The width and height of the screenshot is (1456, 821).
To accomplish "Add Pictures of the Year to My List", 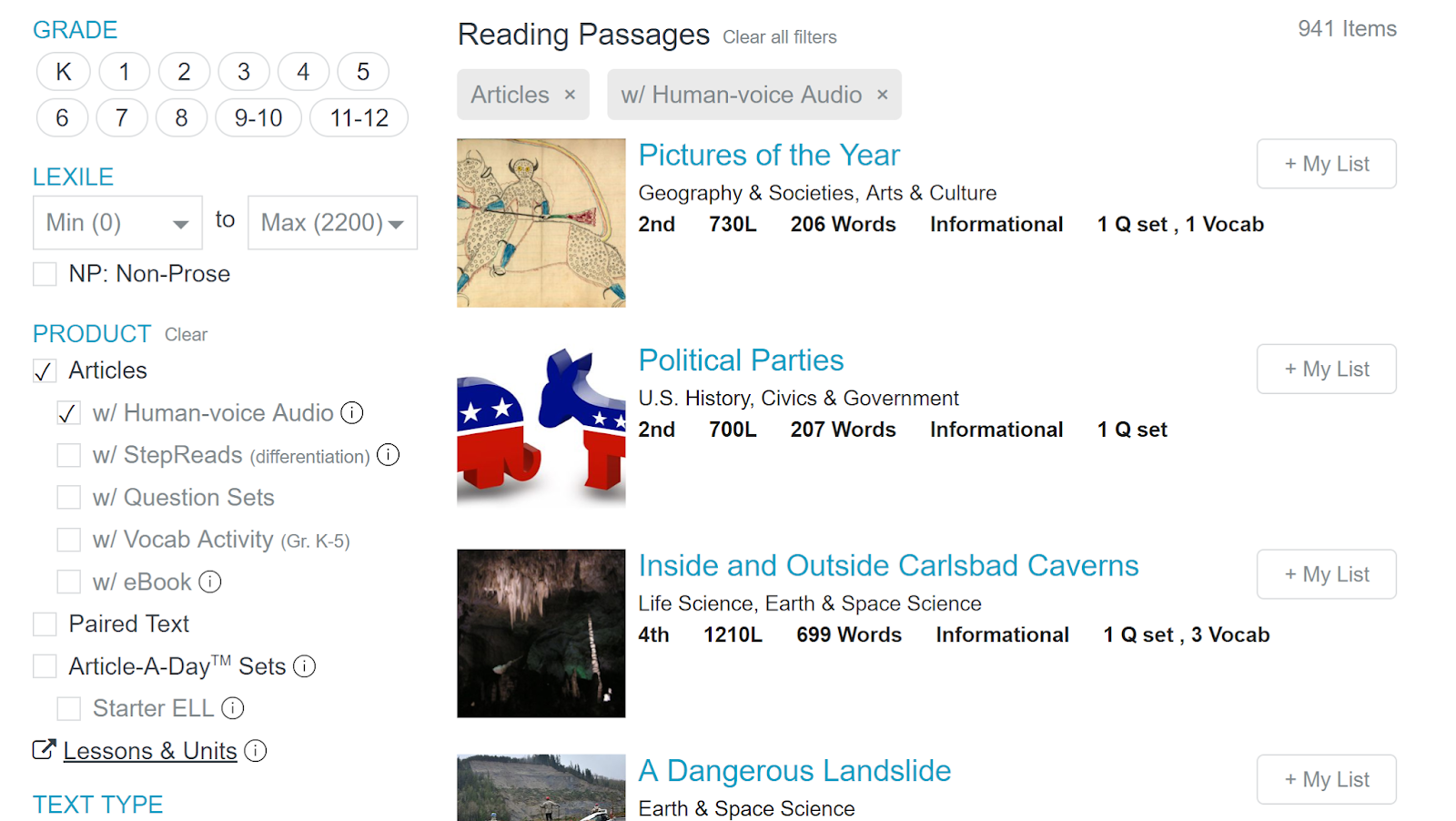I will (1326, 164).
